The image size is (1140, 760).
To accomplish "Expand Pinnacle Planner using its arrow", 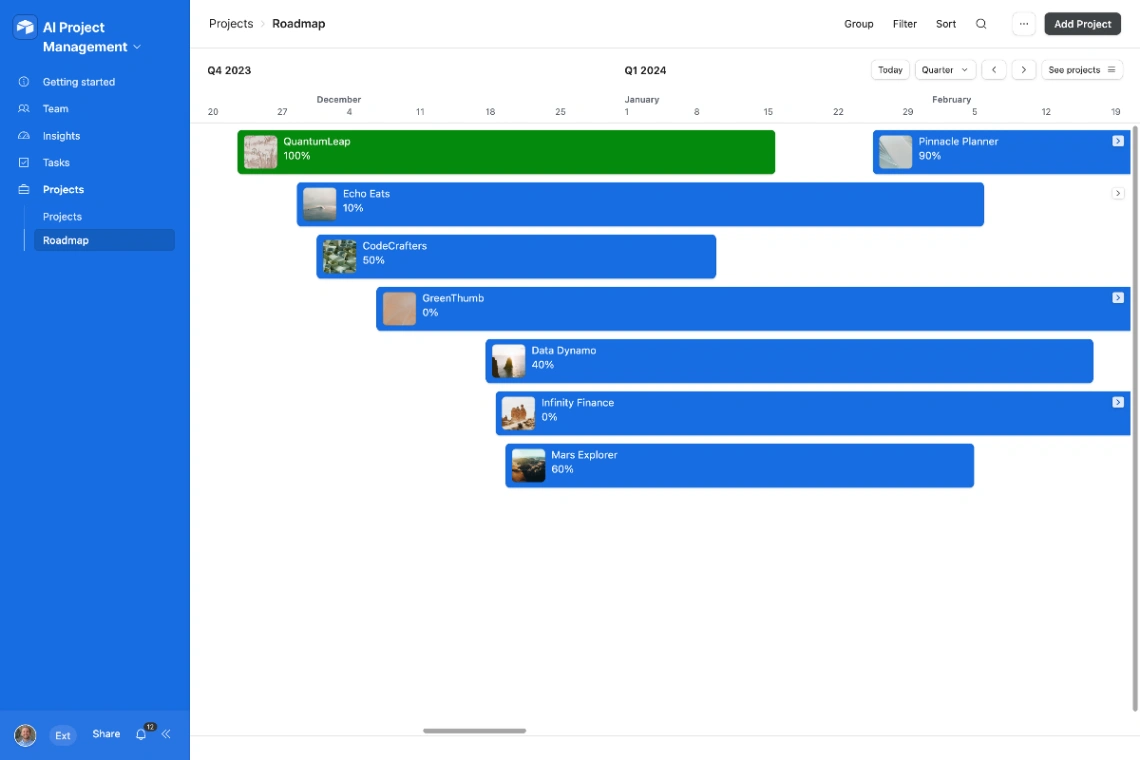I will [x=1117, y=141].
